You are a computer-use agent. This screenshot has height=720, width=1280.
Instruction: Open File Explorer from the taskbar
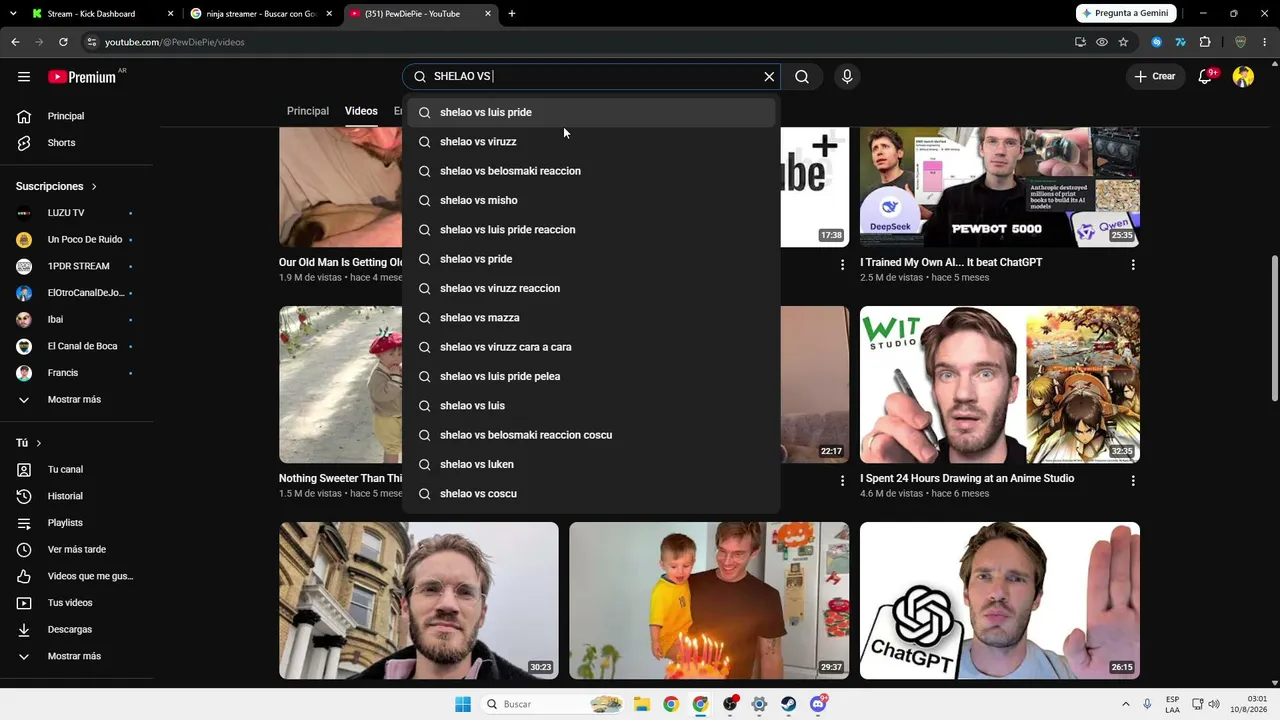click(x=642, y=704)
